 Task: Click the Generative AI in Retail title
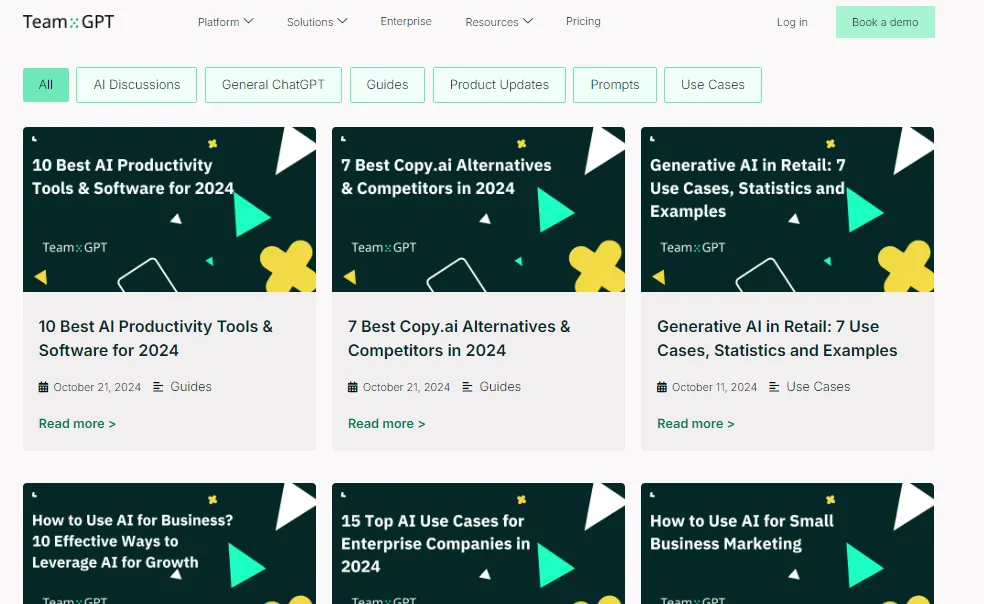click(x=777, y=338)
